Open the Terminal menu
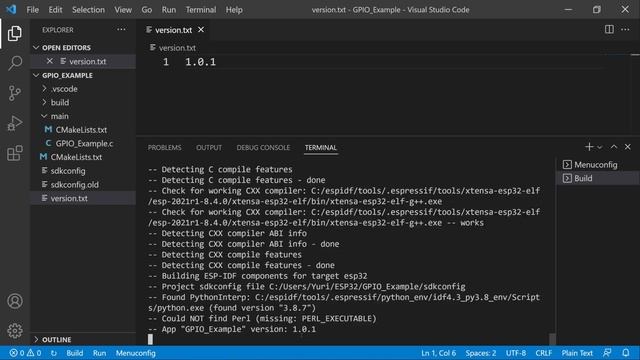640x360 pixels. pyautogui.click(x=201, y=9)
